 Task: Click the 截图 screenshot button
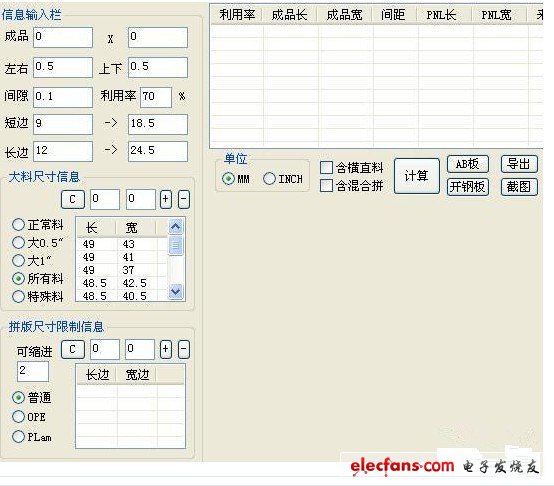[519, 186]
